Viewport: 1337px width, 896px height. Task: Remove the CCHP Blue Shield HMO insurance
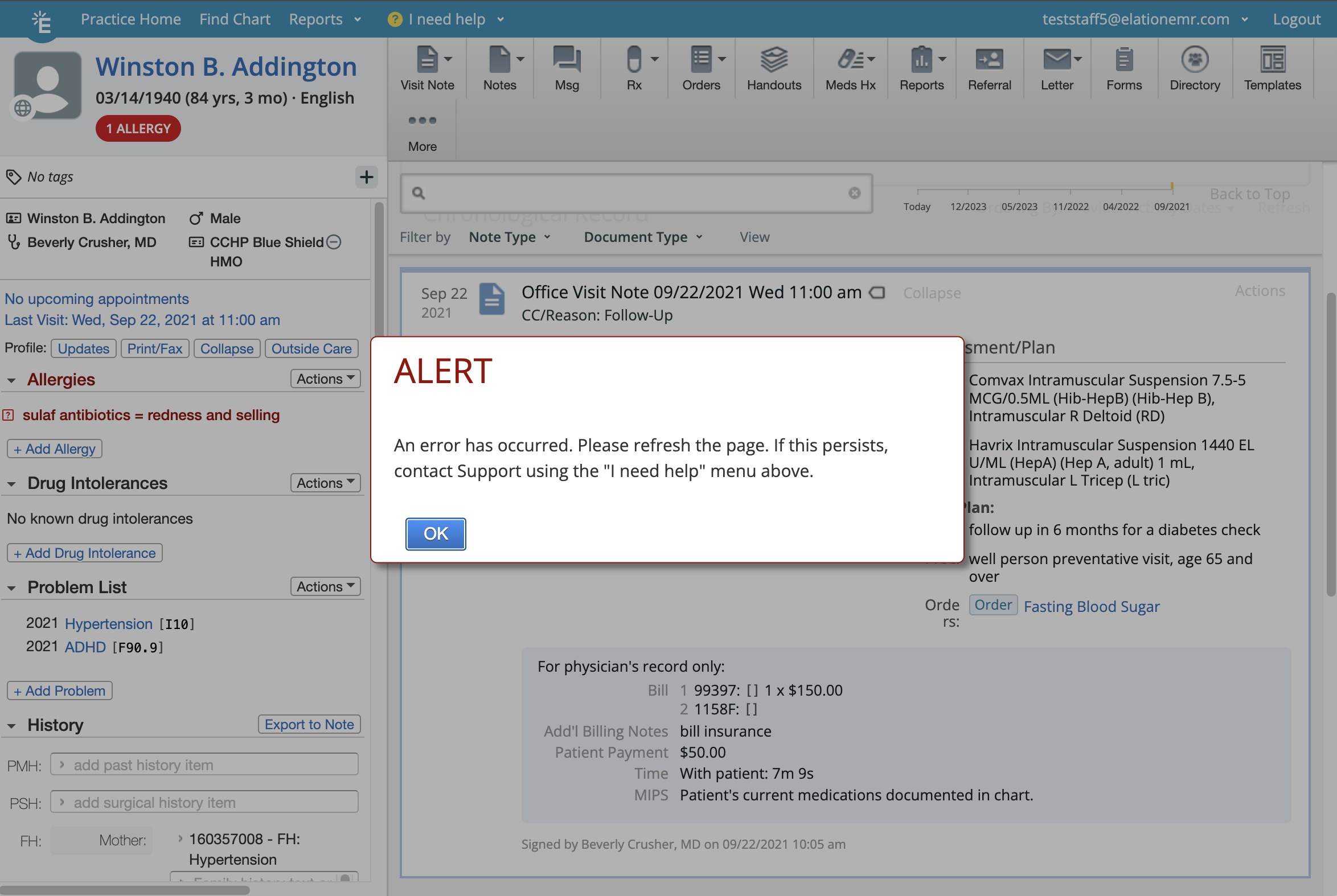(334, 242)
